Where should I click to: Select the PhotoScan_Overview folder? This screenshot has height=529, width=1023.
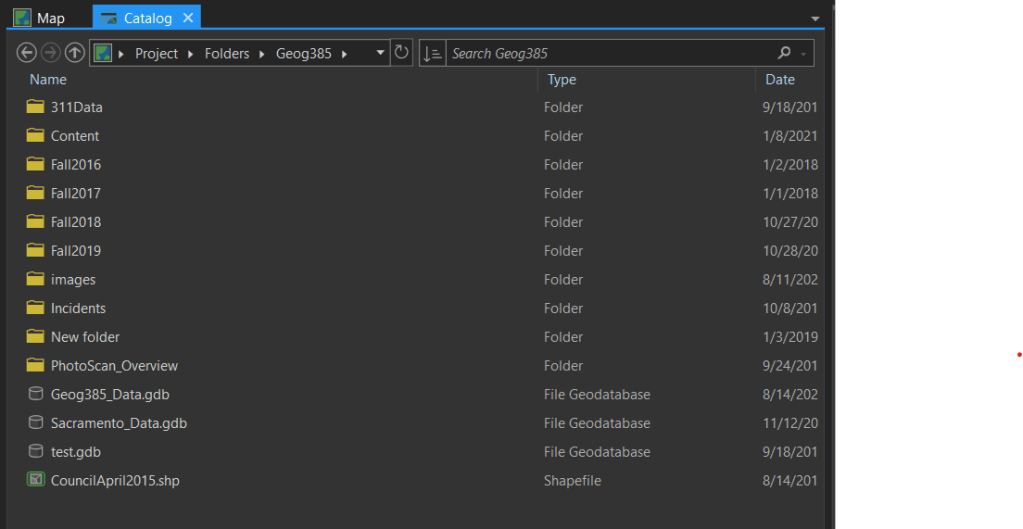(x=114, y=365)
